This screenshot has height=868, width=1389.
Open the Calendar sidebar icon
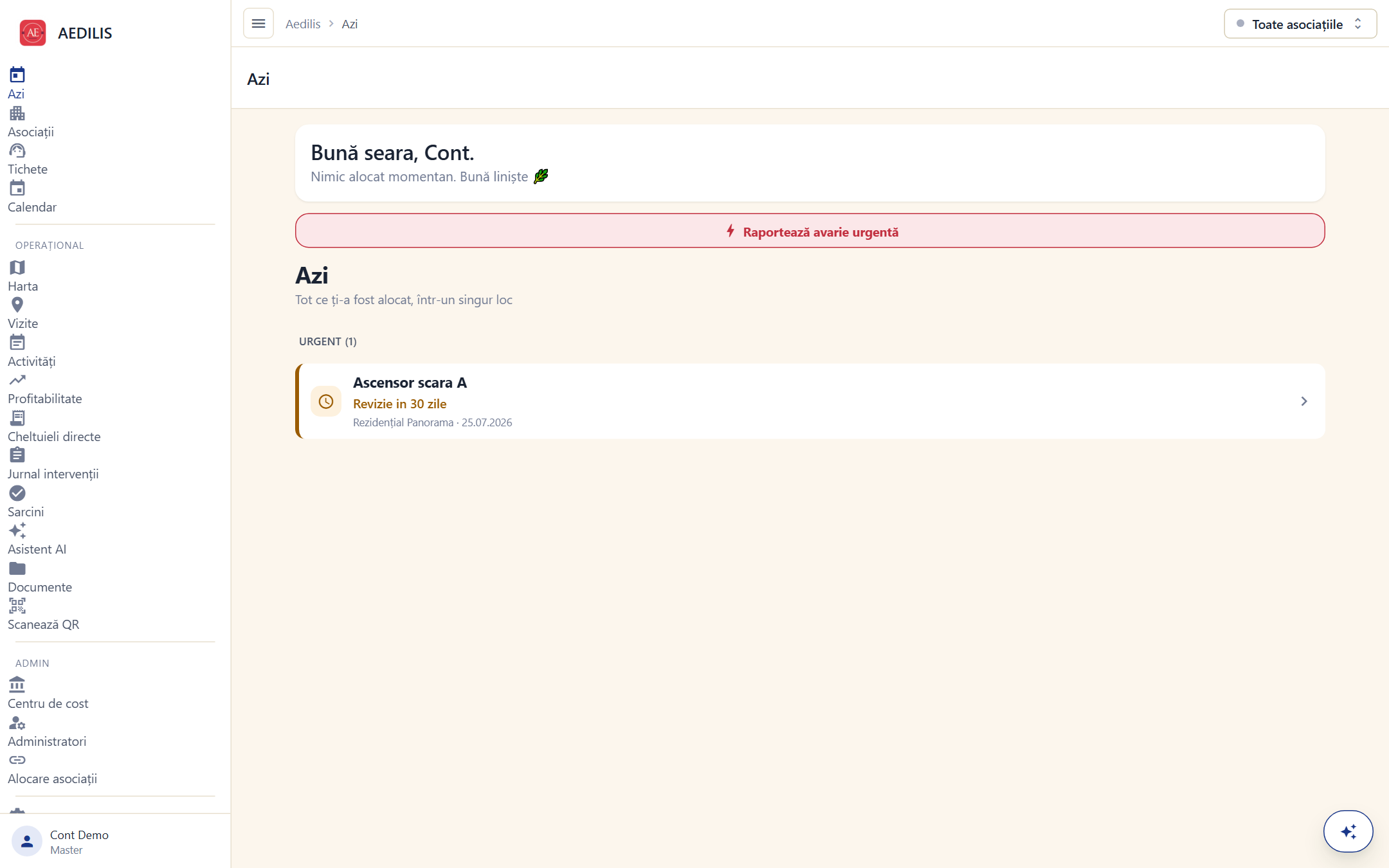(x=17, y=188)
